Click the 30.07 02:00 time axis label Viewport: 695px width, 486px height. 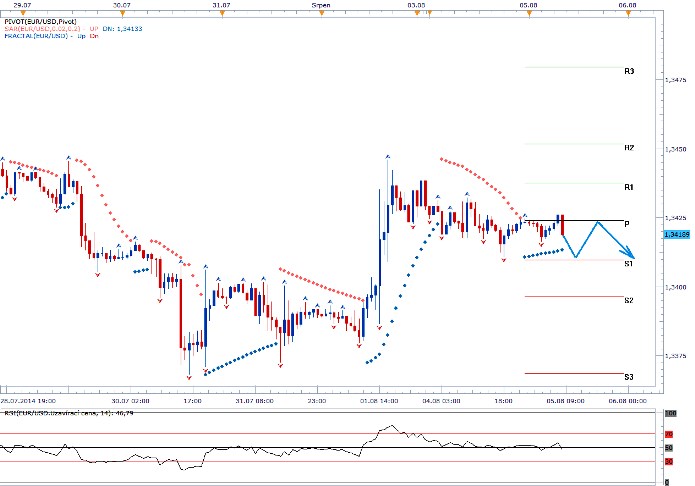pyautogui.click(x=130, y=401)
